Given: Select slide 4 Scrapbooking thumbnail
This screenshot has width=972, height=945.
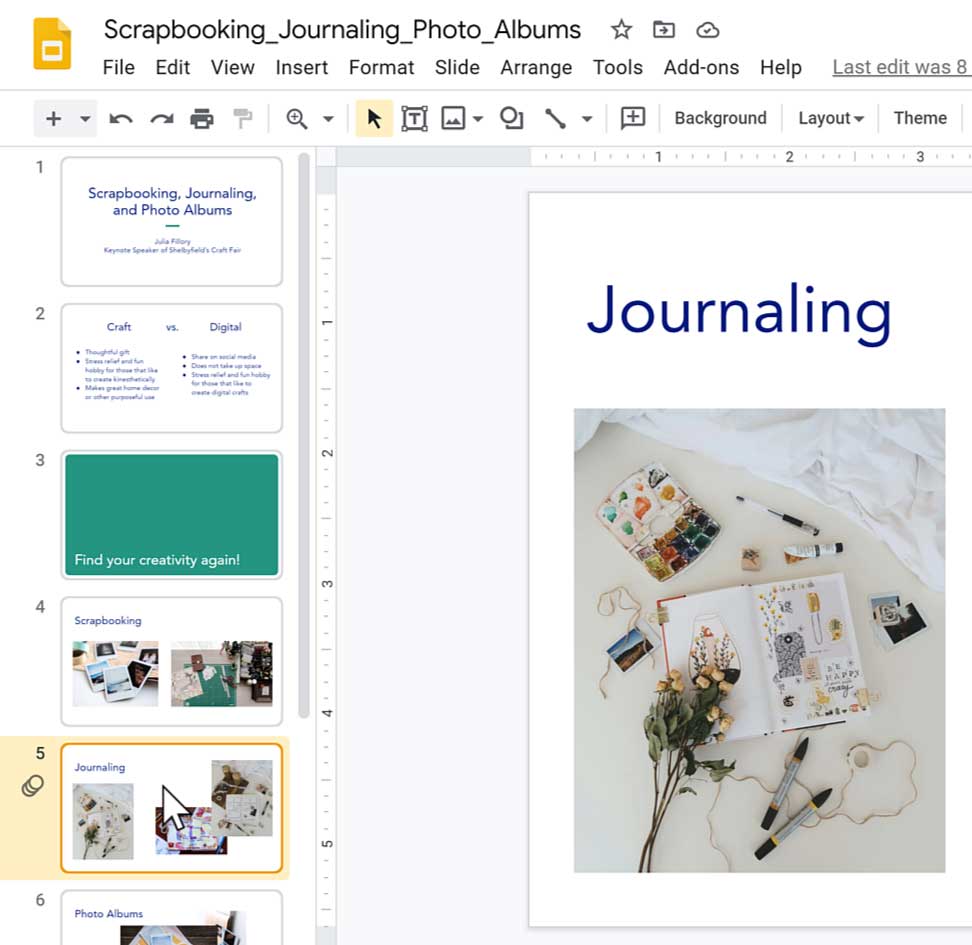Looking at the screenshot, I should (172, 661).
